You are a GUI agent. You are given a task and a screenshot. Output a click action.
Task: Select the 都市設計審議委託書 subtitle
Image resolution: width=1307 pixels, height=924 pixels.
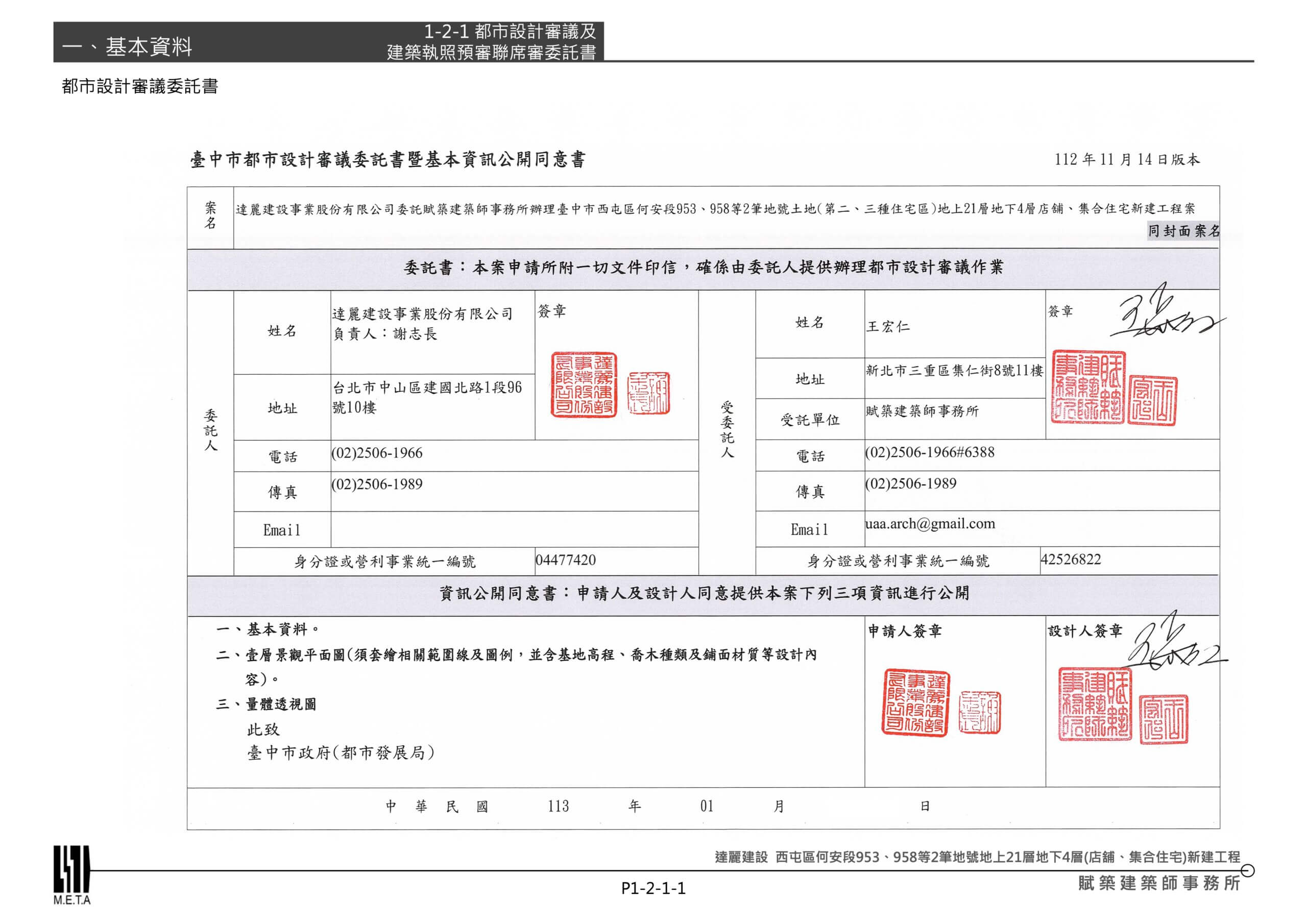pyautogui.click(x=140, y=87)
